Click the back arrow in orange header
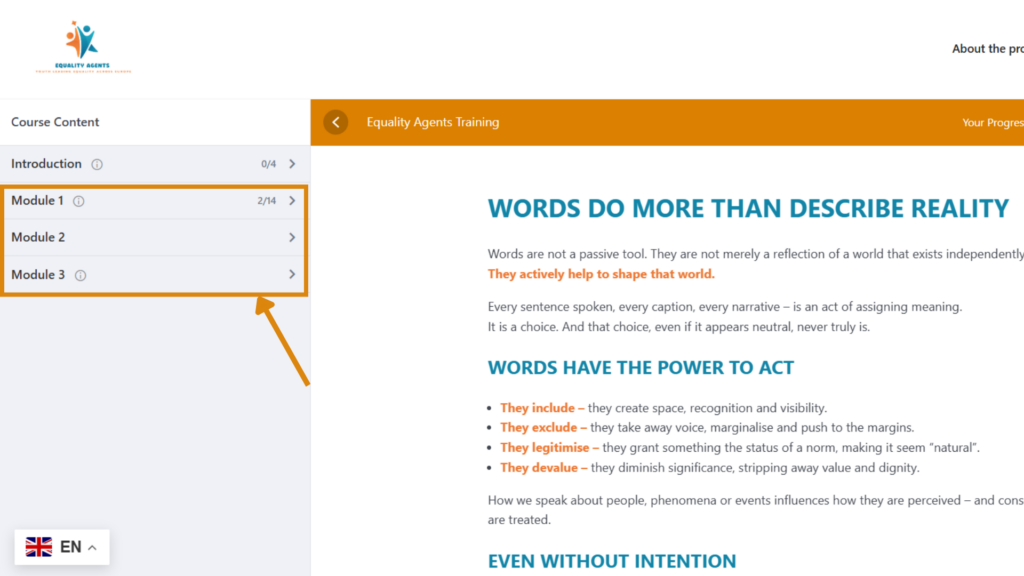This screenshot has width=1024, height=576. (336, 122)
